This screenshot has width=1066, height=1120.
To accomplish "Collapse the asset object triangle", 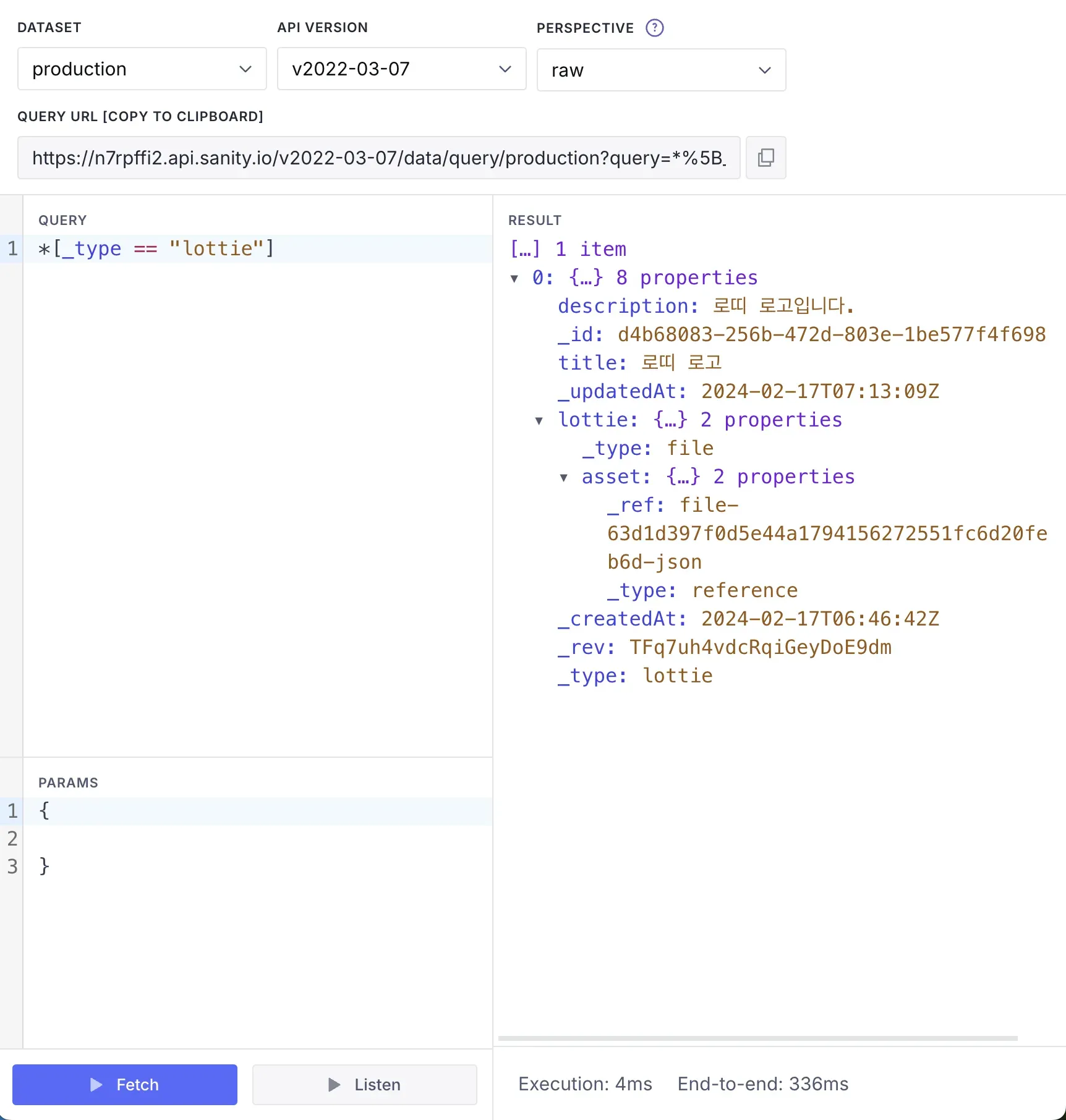I will (564, 478).
